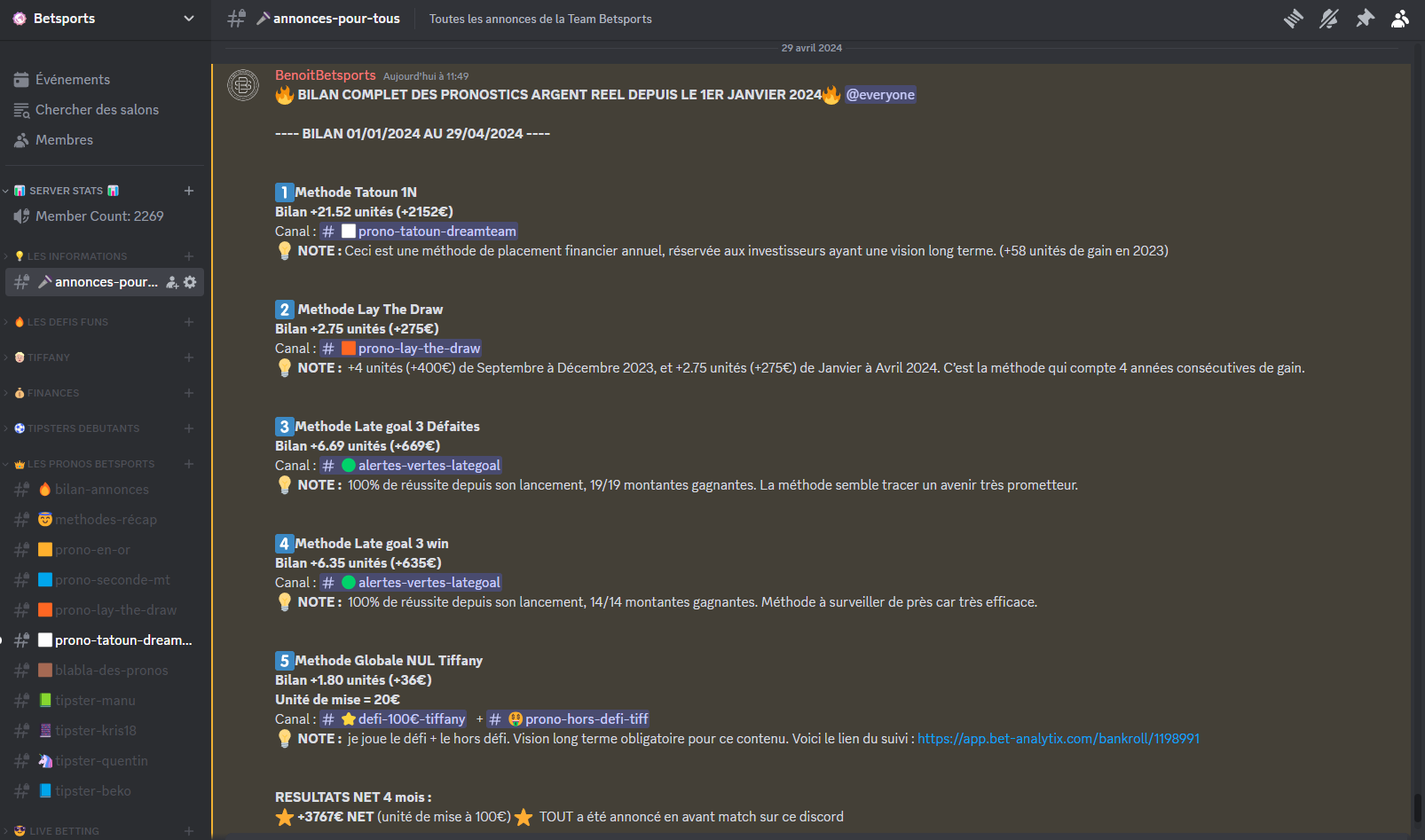Screen dimensions: 1425x840
Task: Add channel to SERVER STATS category
Action: click(188, 191)
